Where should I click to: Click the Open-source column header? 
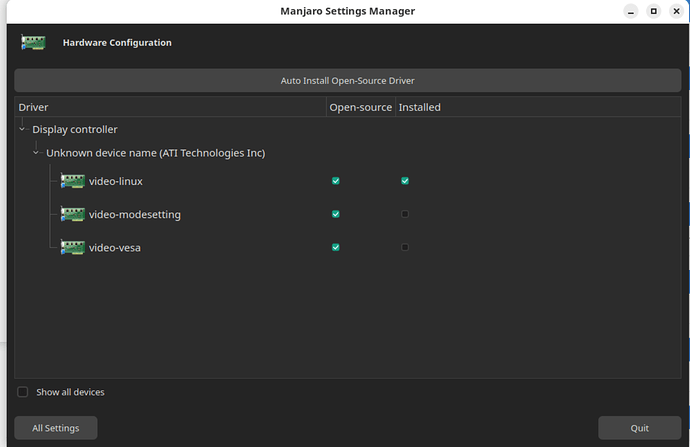[x=360, y=107]
